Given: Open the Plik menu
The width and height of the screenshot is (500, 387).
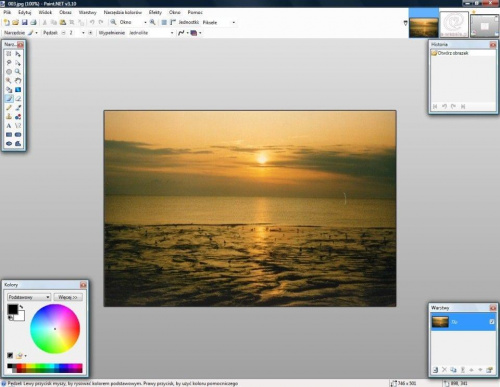Looking at the screenshot, I should tap(7, 12).
